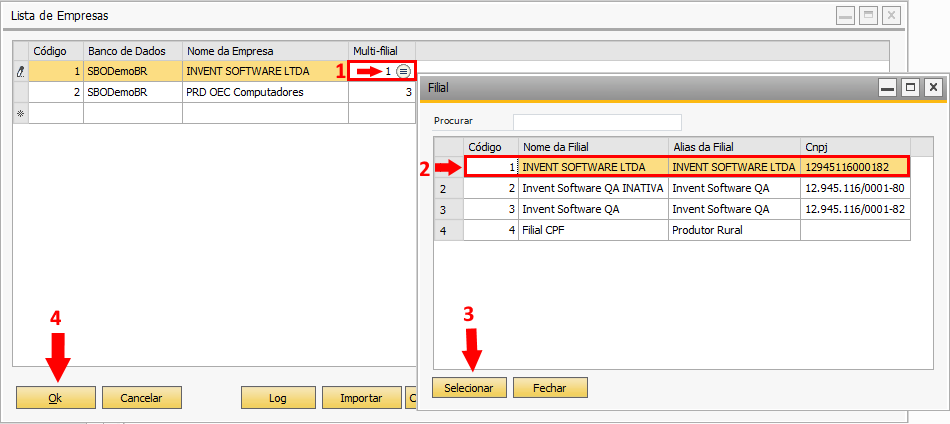Select filial row Invent Software QA INATIVA
The height and width of the screenshot is (424, 950).
coord(593,188)
